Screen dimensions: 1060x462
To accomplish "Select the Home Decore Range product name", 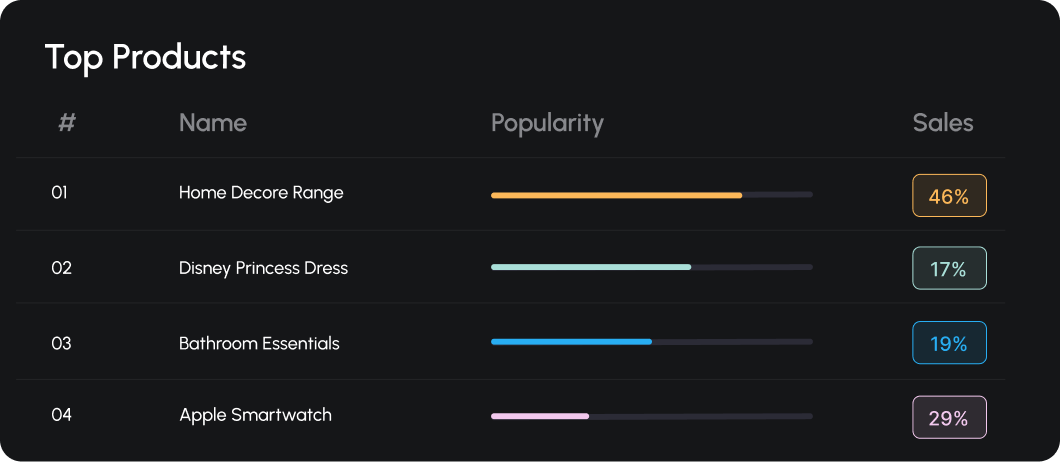I will click(261, 193).
